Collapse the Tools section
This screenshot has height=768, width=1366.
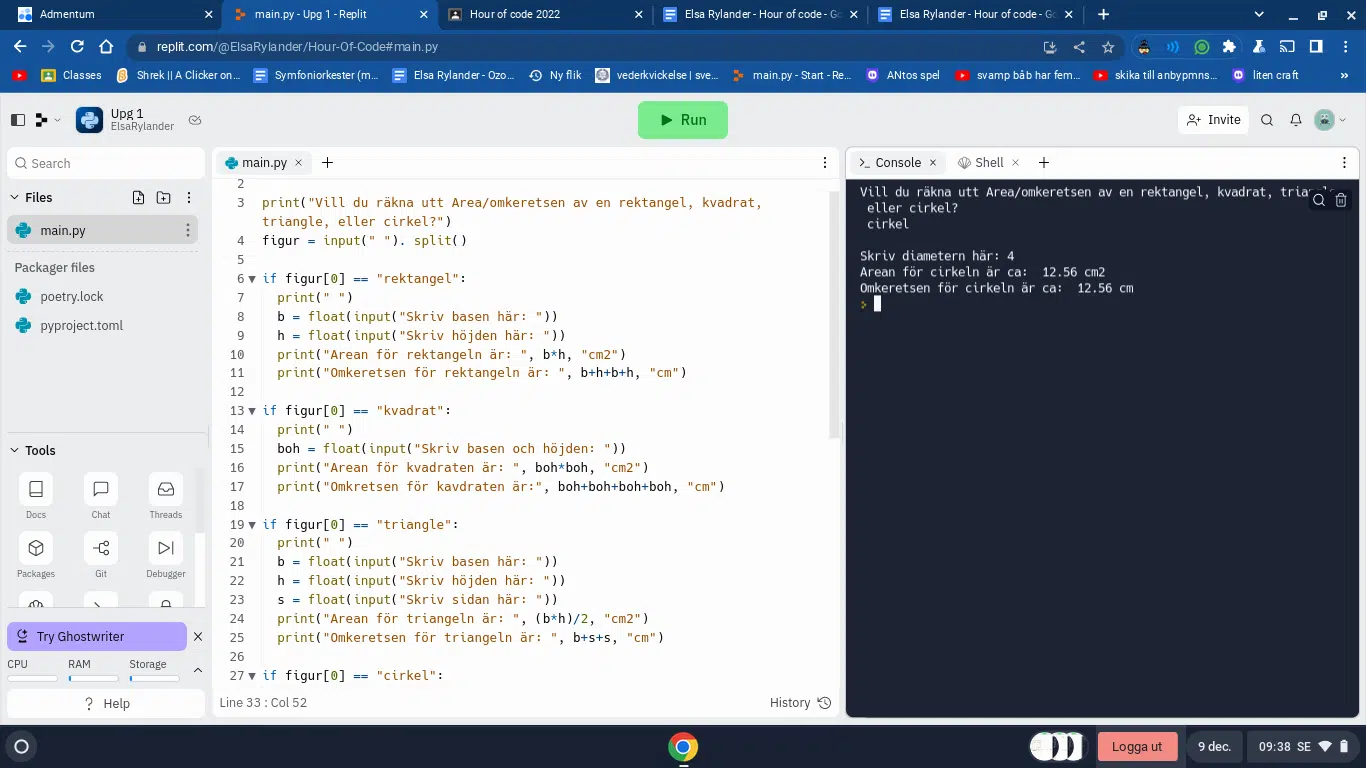click(15, 451)
